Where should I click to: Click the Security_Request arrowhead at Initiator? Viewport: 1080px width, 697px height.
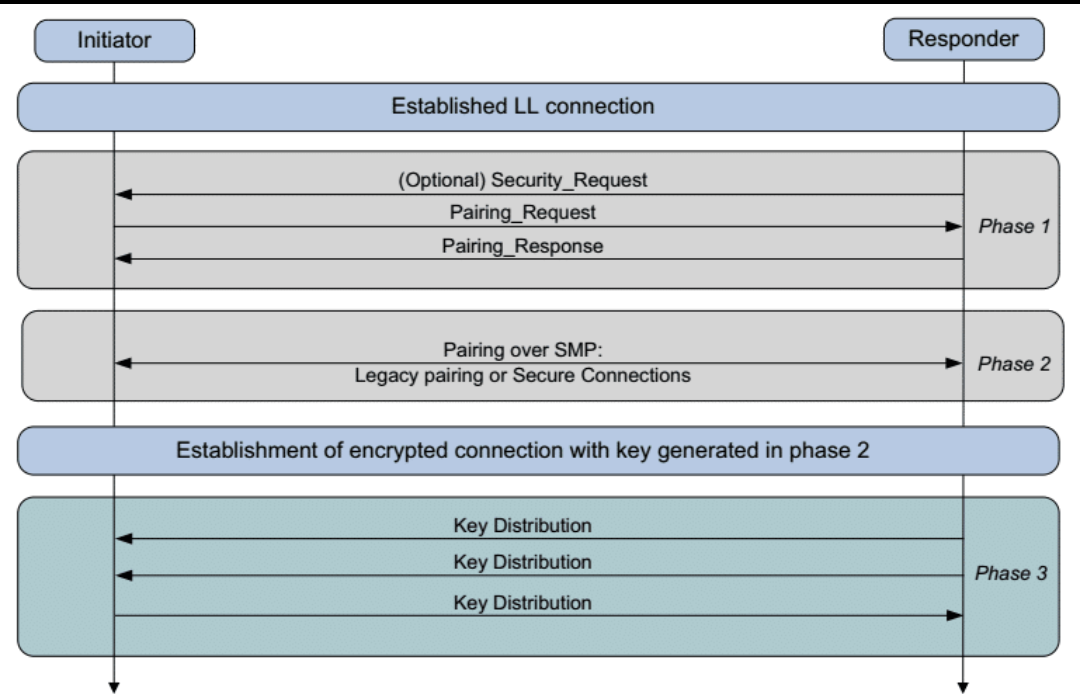[x=122, y=194]
